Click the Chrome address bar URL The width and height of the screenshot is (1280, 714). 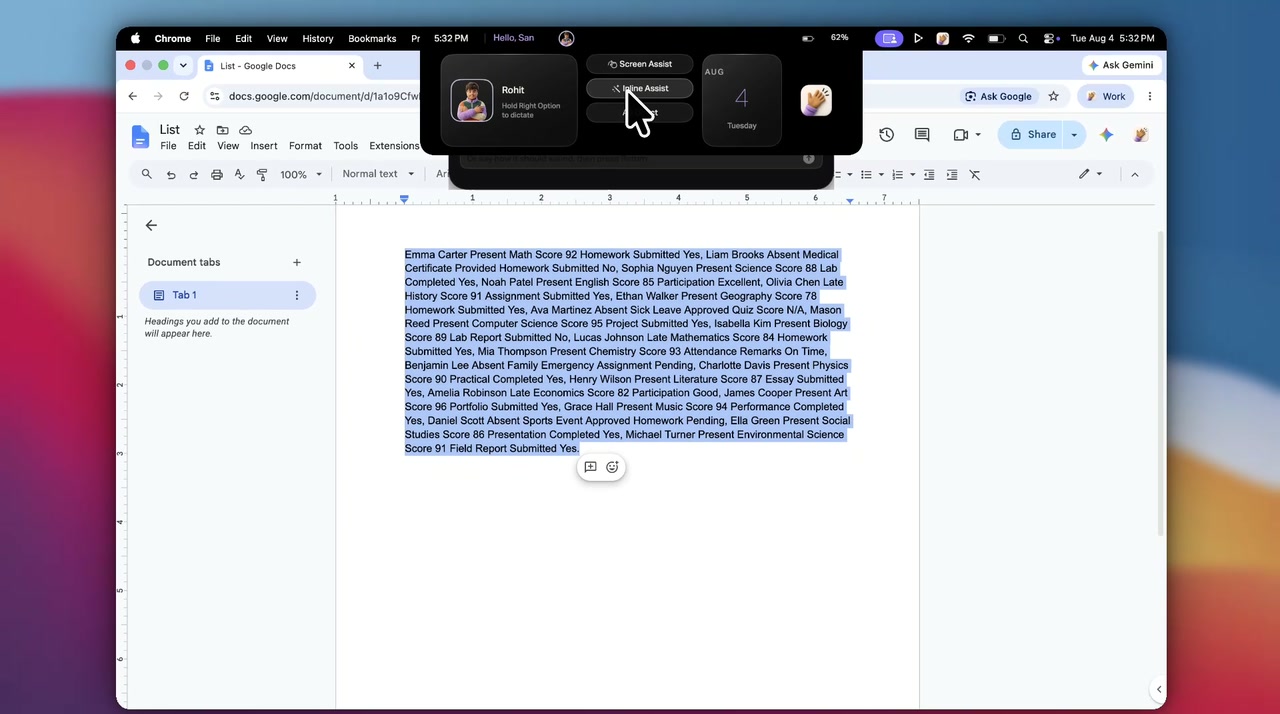324,96
